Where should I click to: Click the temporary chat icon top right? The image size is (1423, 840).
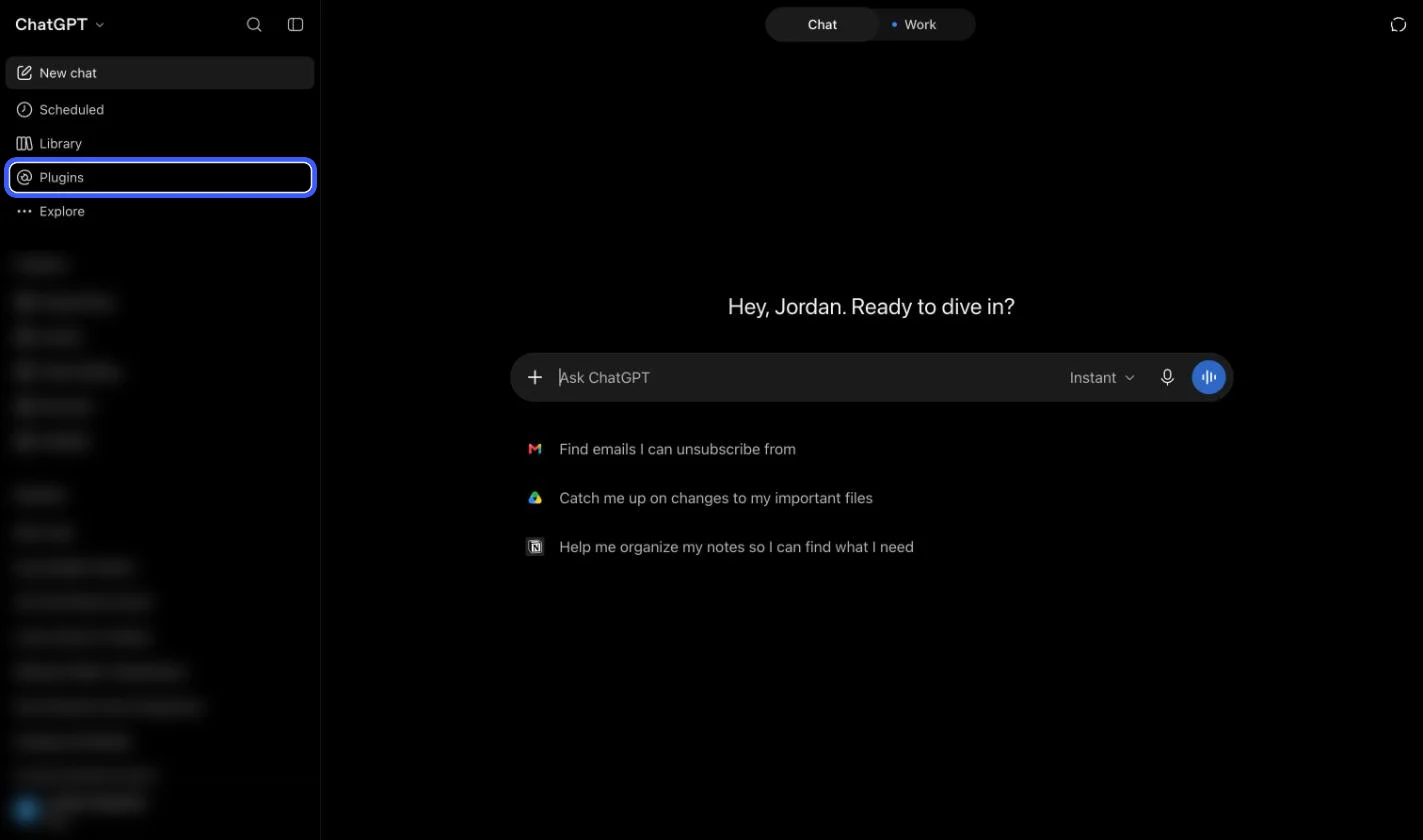[x=1398, y=24]
